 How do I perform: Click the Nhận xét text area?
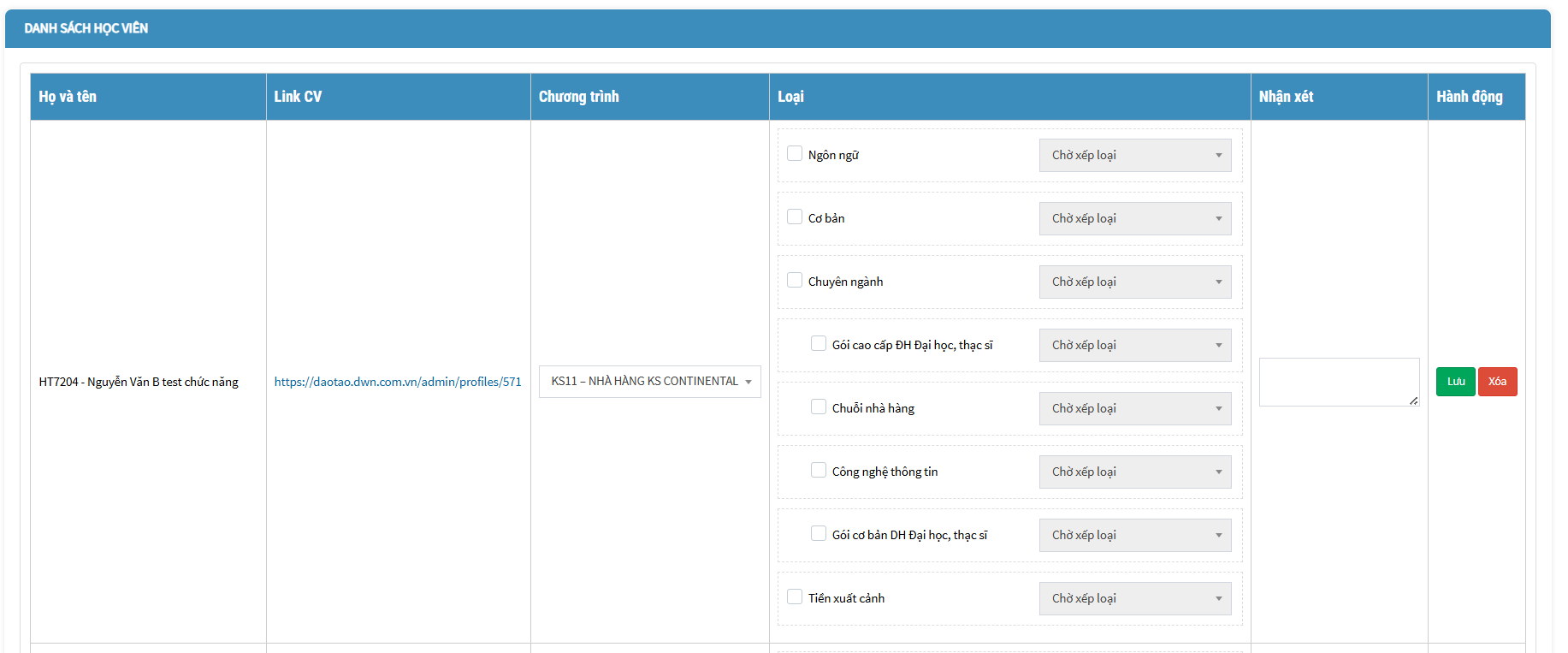coord(1338,382)
